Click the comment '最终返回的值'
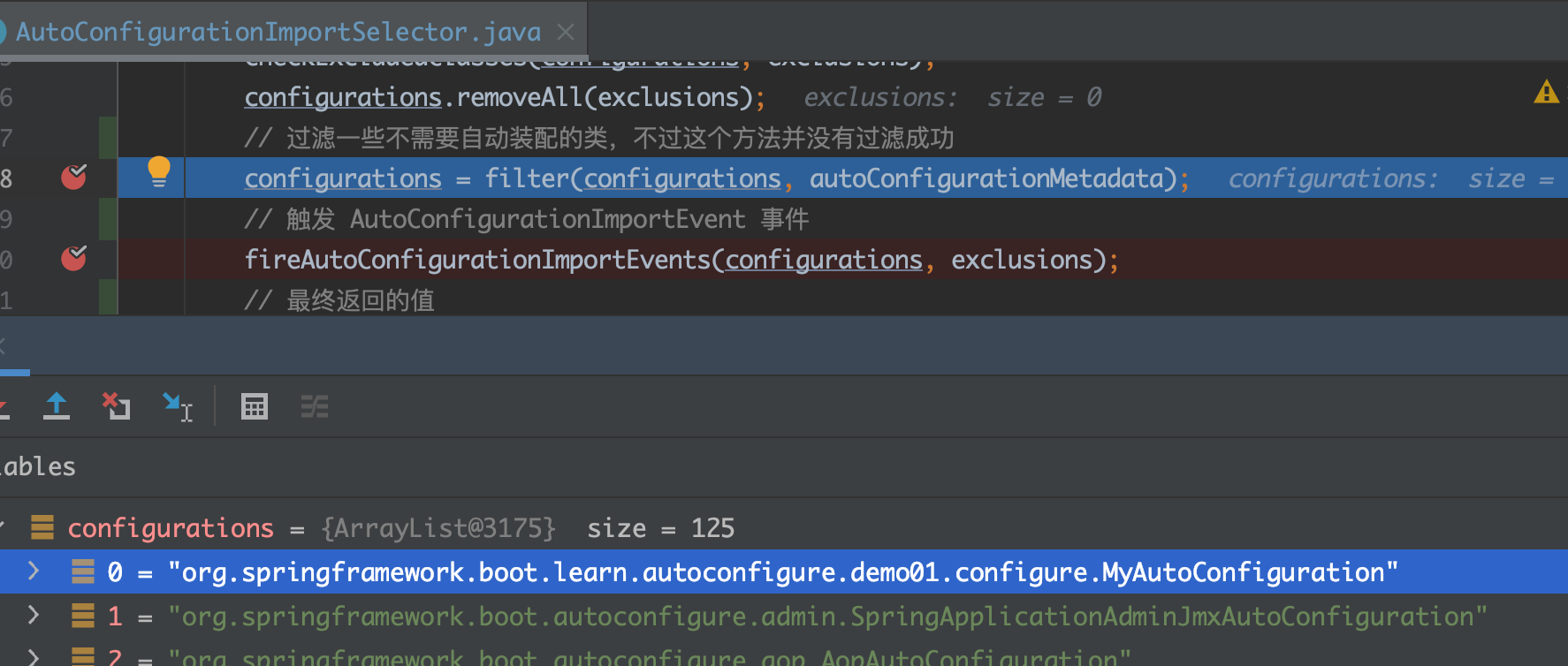1568x666 pixels. pos(340,300)
